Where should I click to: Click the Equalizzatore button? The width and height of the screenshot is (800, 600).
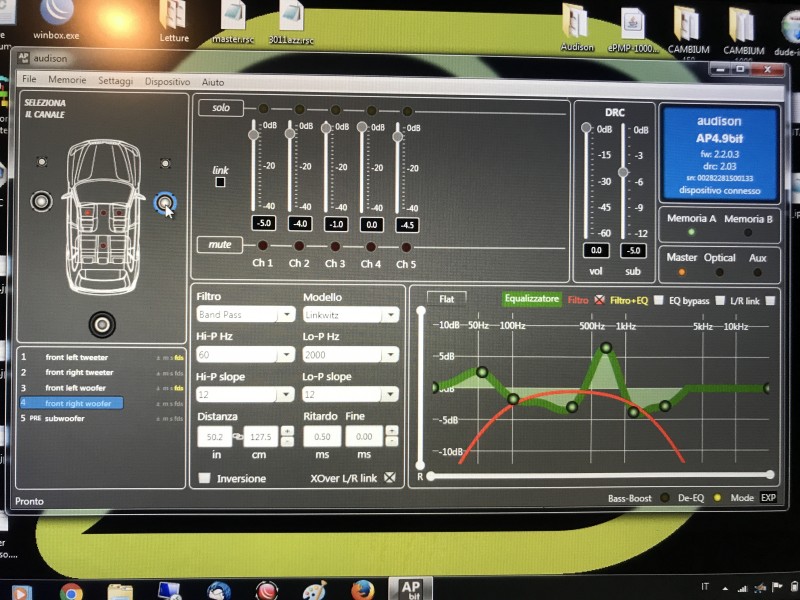coord(532,298)
